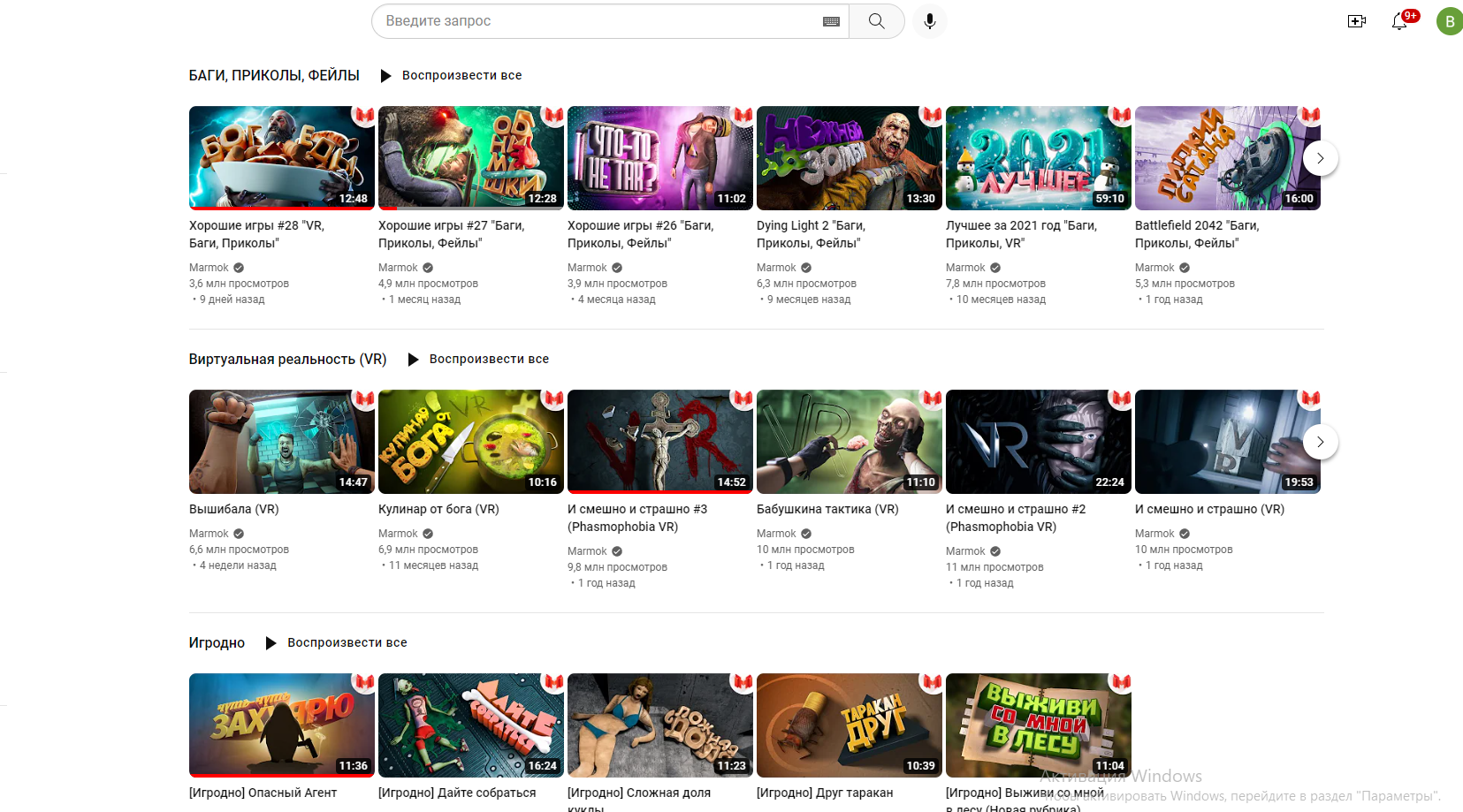Open Marmok channel under Battlefield 2042

click(1154, 268)
